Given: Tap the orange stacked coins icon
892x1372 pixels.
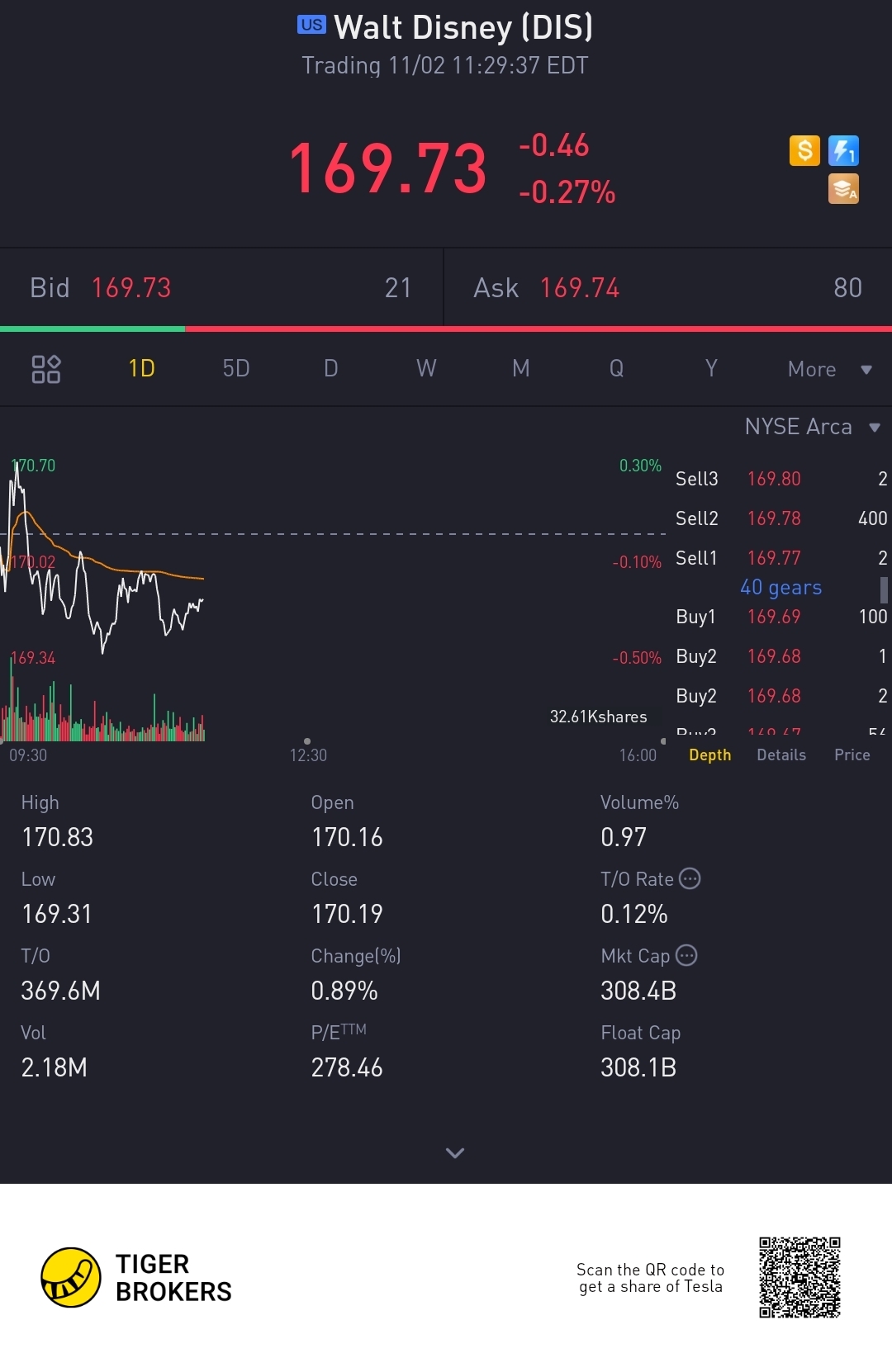Looking at the screenshot, I should pyautogui.click(x=843, y=189).
